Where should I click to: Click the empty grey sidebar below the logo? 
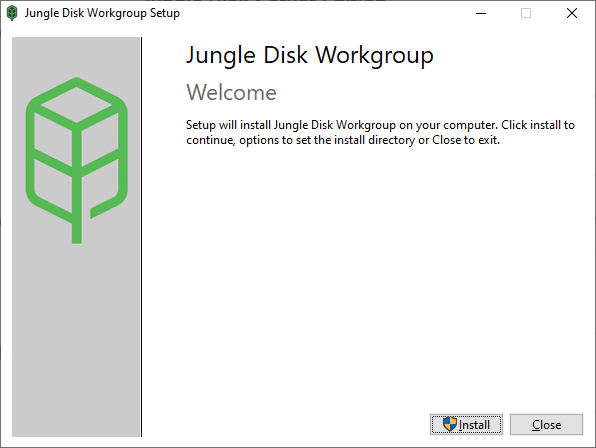(76, 342)
